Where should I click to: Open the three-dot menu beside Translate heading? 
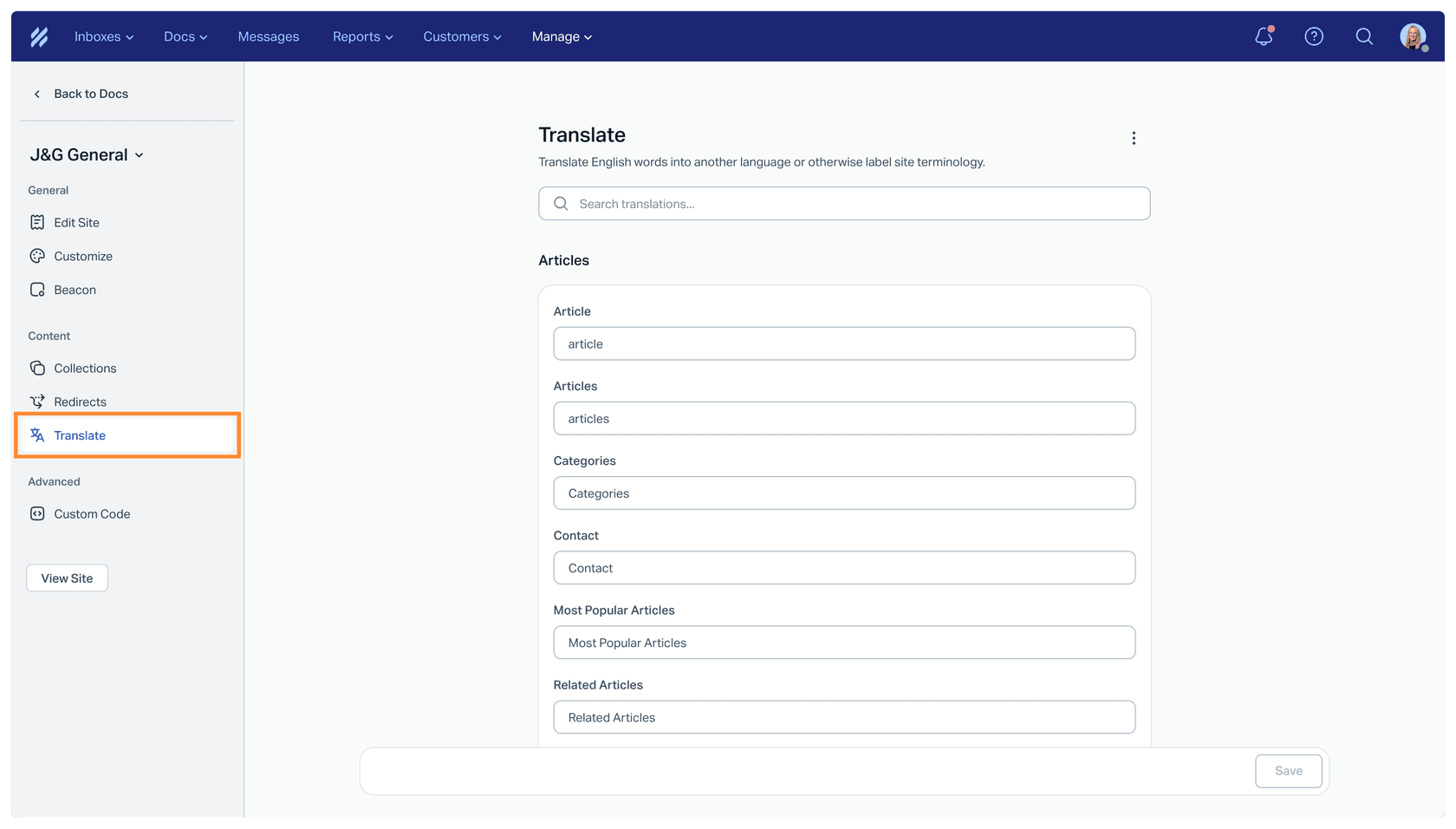click(1134, 138)
